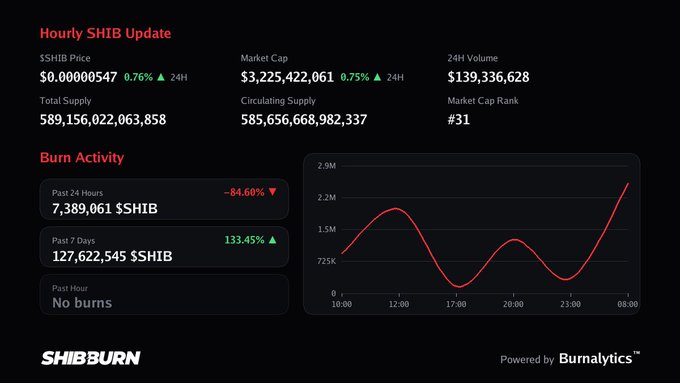Viewport: 680px width, 383px height.
Task: Click the green up arrow beside 0.76%
Action: pos(161,77)
